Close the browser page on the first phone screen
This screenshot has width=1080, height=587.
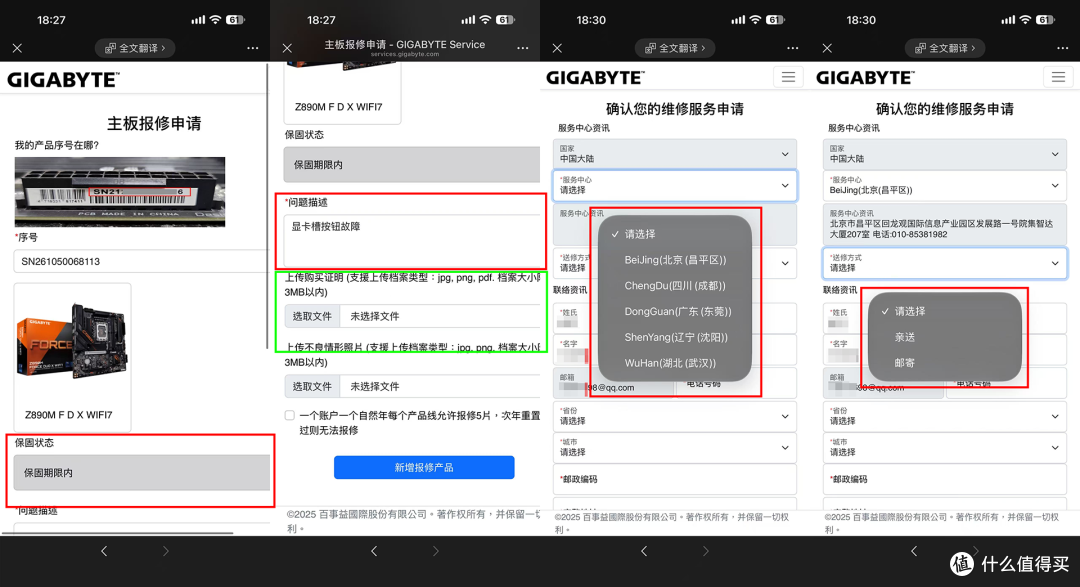coord(17,48)
